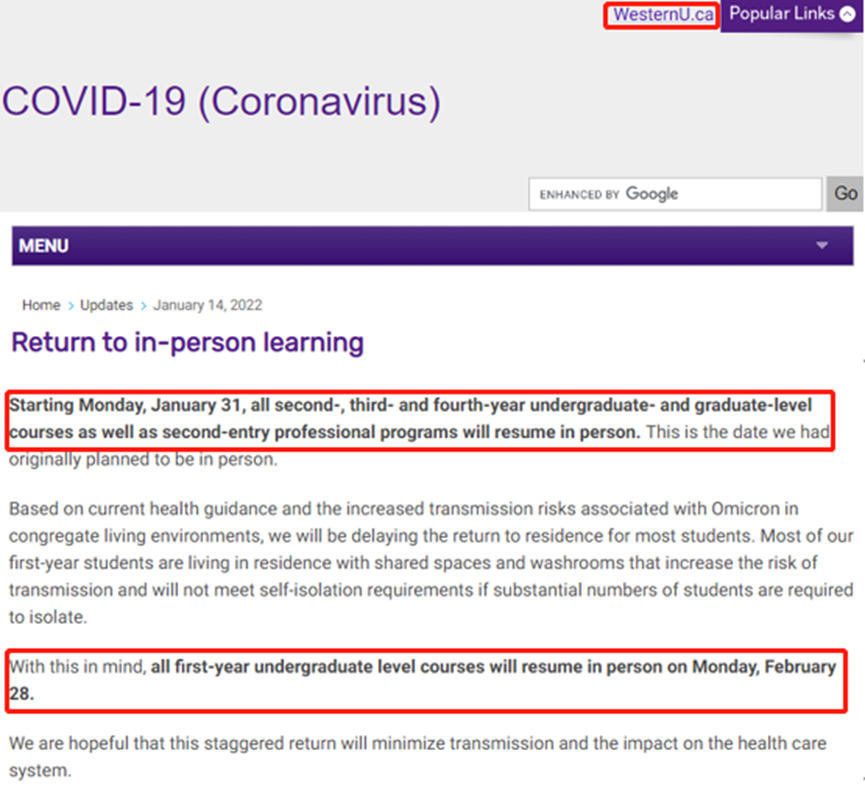This screenshot has width=865, height=787.
Task: Focus the Google enhanced search field
Action: pos(675,194)
